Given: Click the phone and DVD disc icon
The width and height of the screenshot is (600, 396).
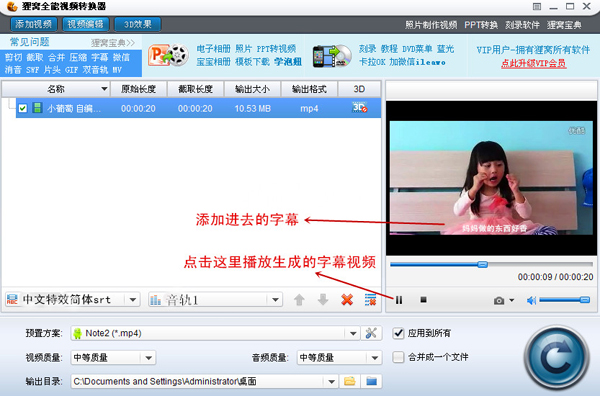Looking at the screenshot, I should point(332,56).
